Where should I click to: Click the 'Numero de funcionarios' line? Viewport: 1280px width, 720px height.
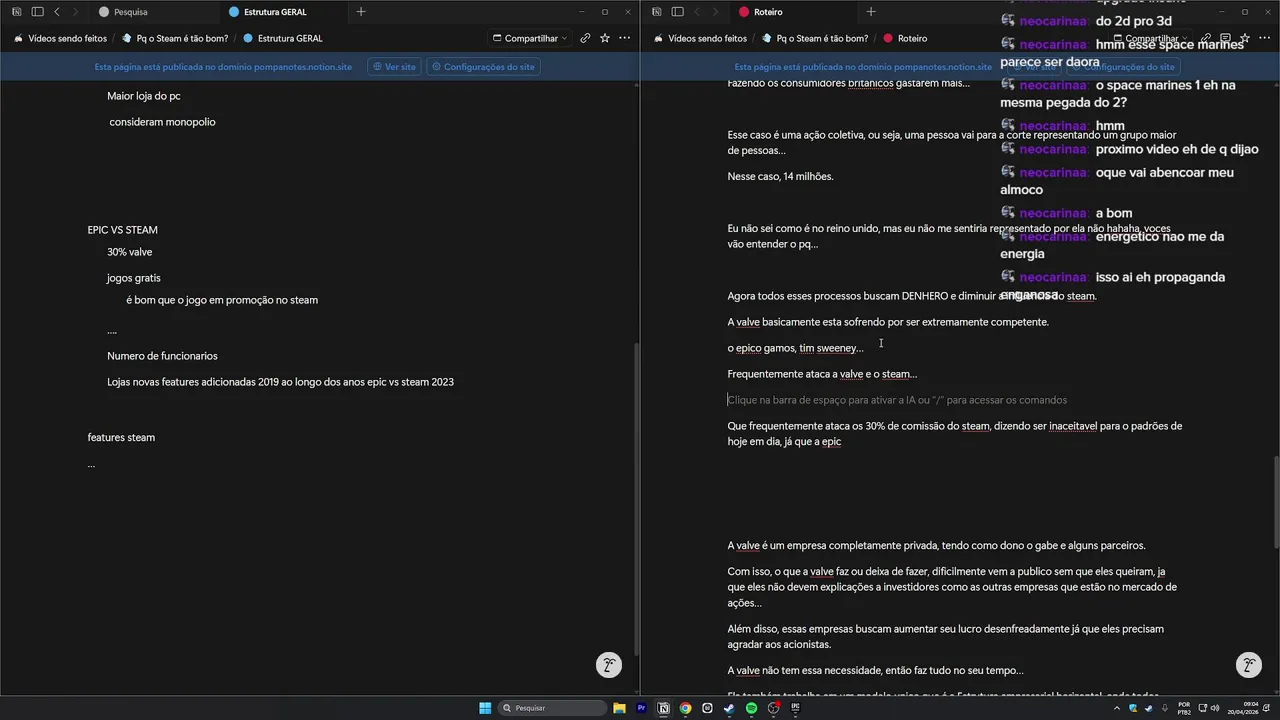[x=162, y=356]
